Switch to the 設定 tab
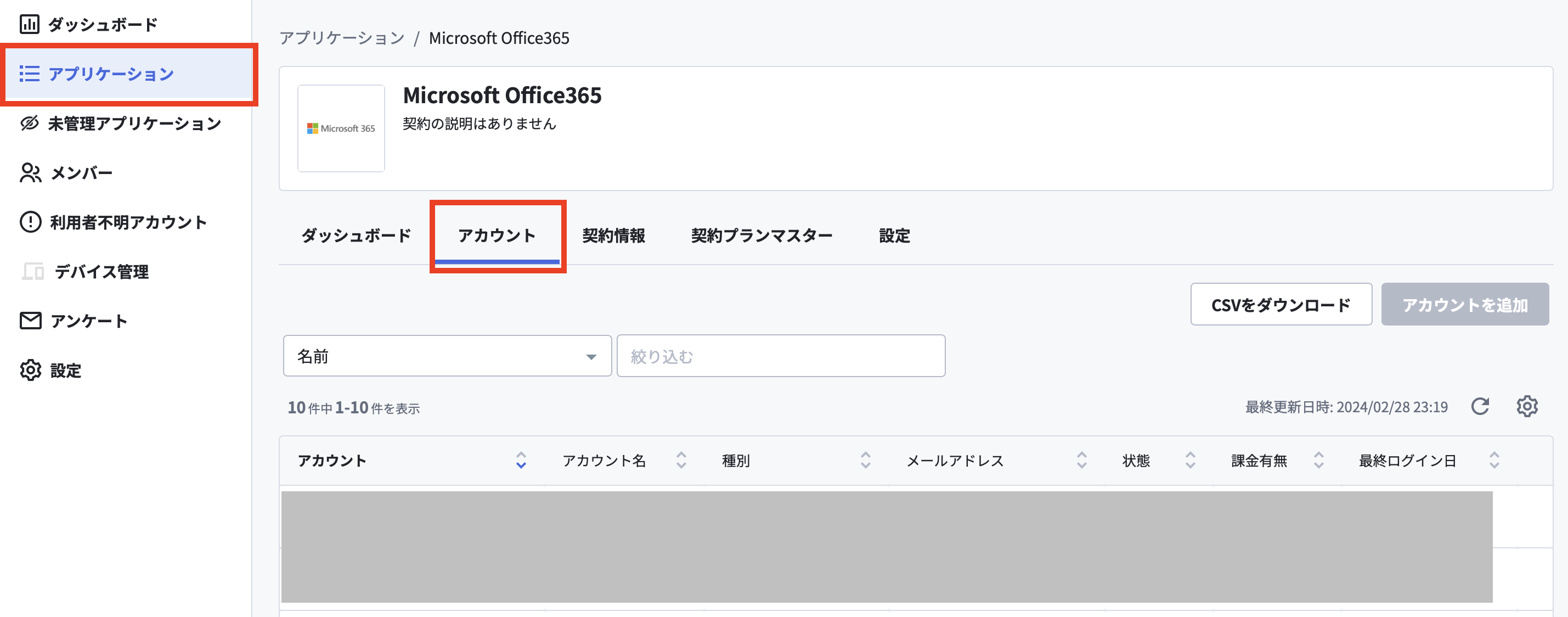Viewport: 1568px width, 617px height. (894, 235)
